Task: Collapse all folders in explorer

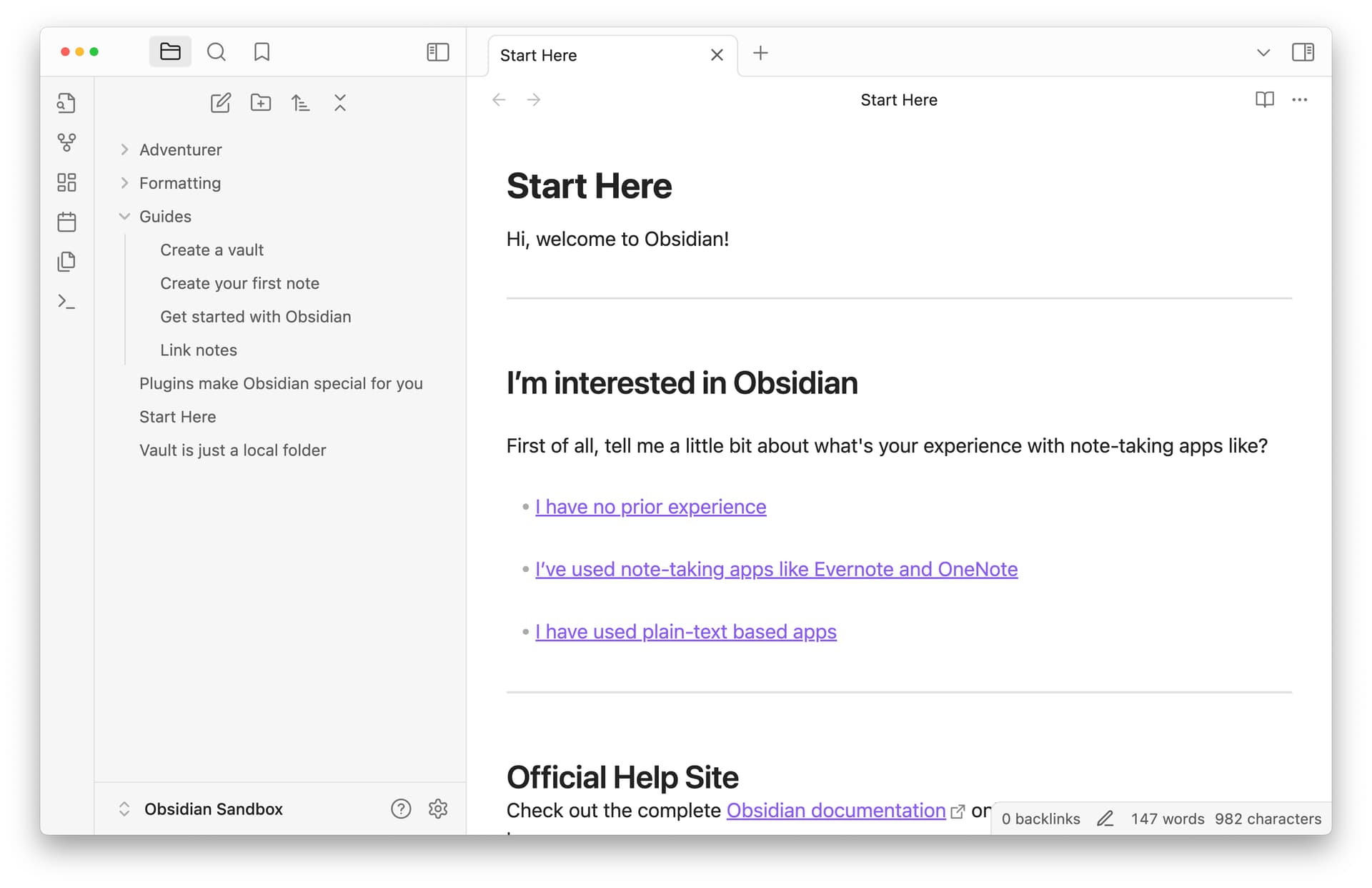Action: tap(340, 103)
